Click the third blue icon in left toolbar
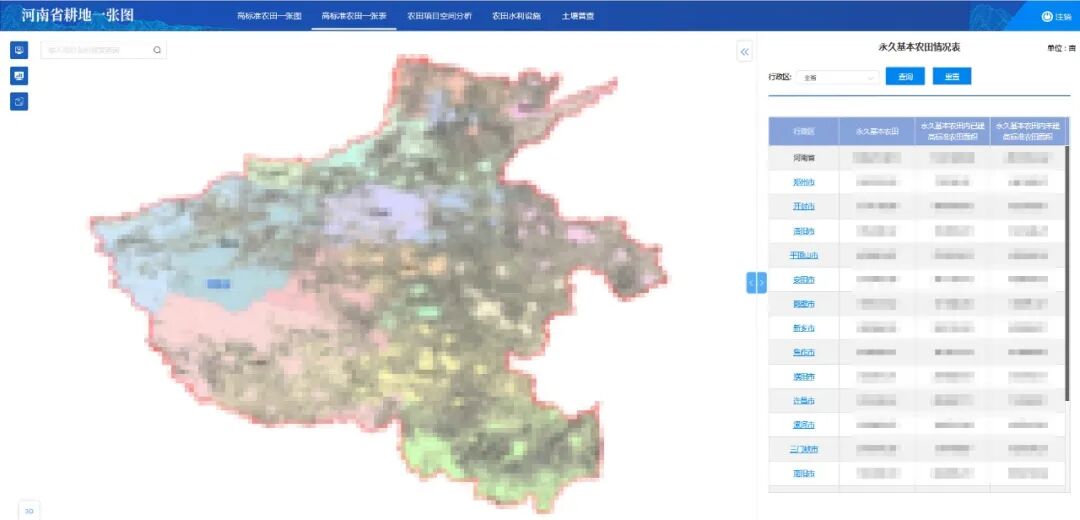 click(19, 102)
